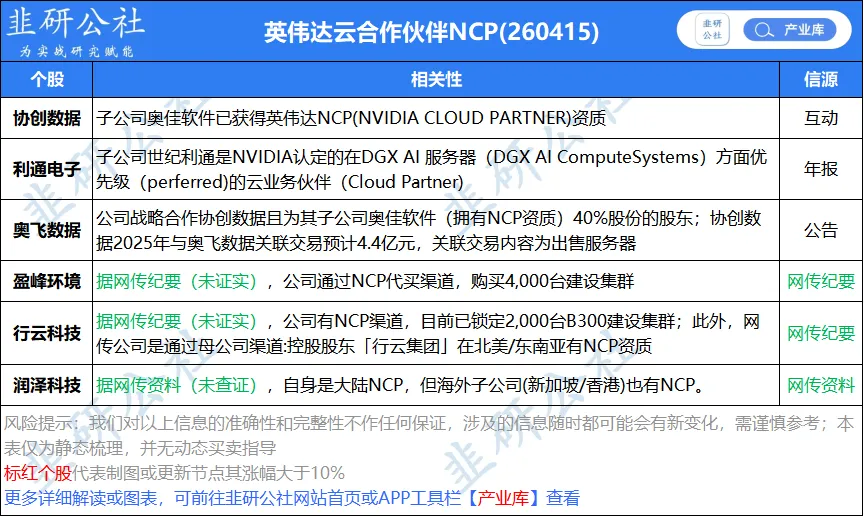
Task: Click the 个股 column header
Action: click(x=47, y=79)
